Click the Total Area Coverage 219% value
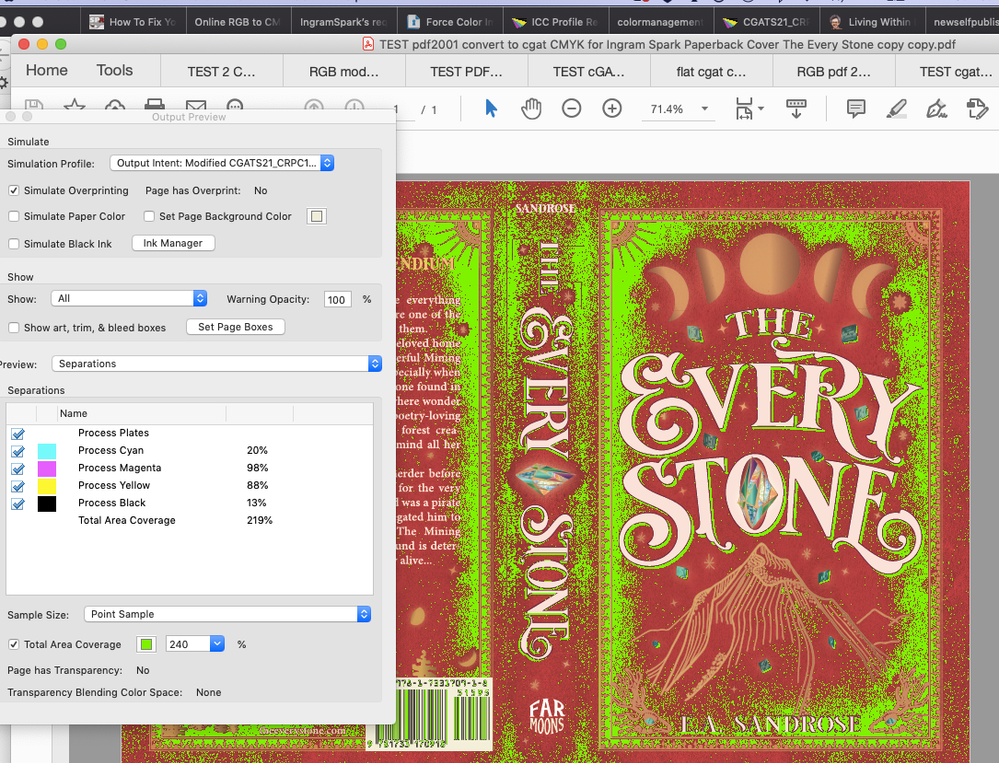Image resolution: width=999 pixels, height=763 pixels. 259,520
